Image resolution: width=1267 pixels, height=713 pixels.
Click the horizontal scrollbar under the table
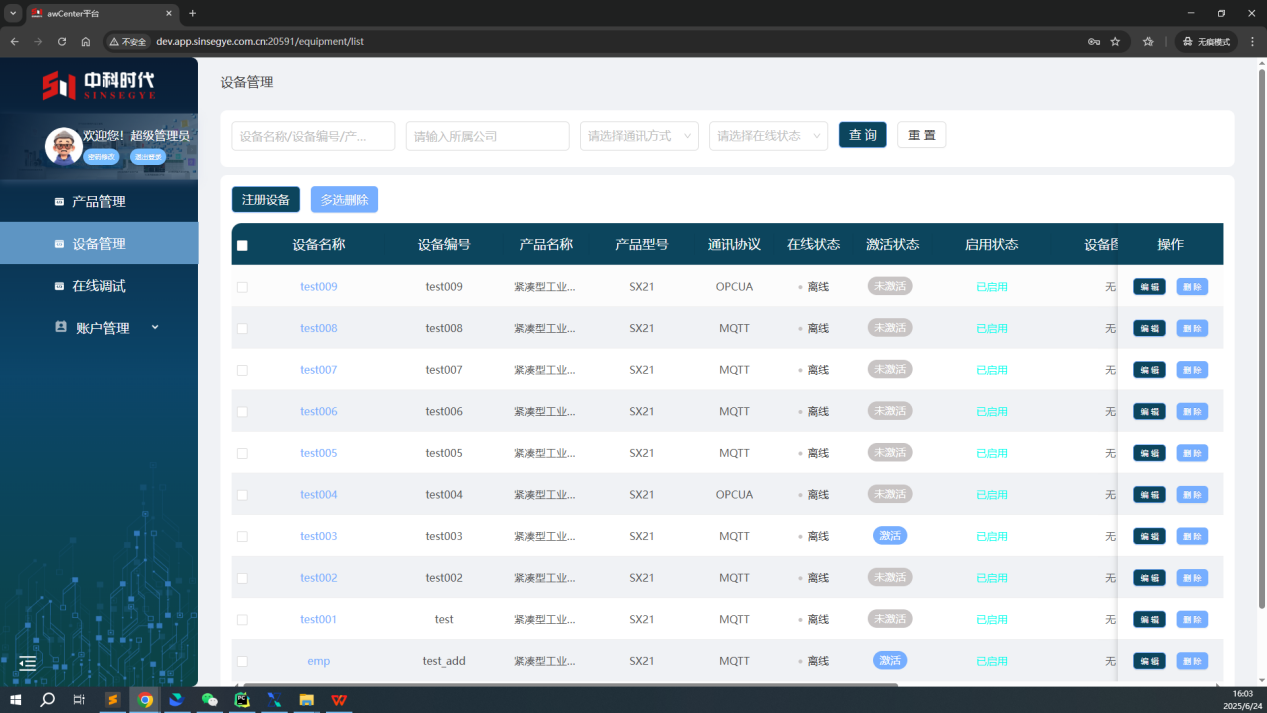click(570, 686)
